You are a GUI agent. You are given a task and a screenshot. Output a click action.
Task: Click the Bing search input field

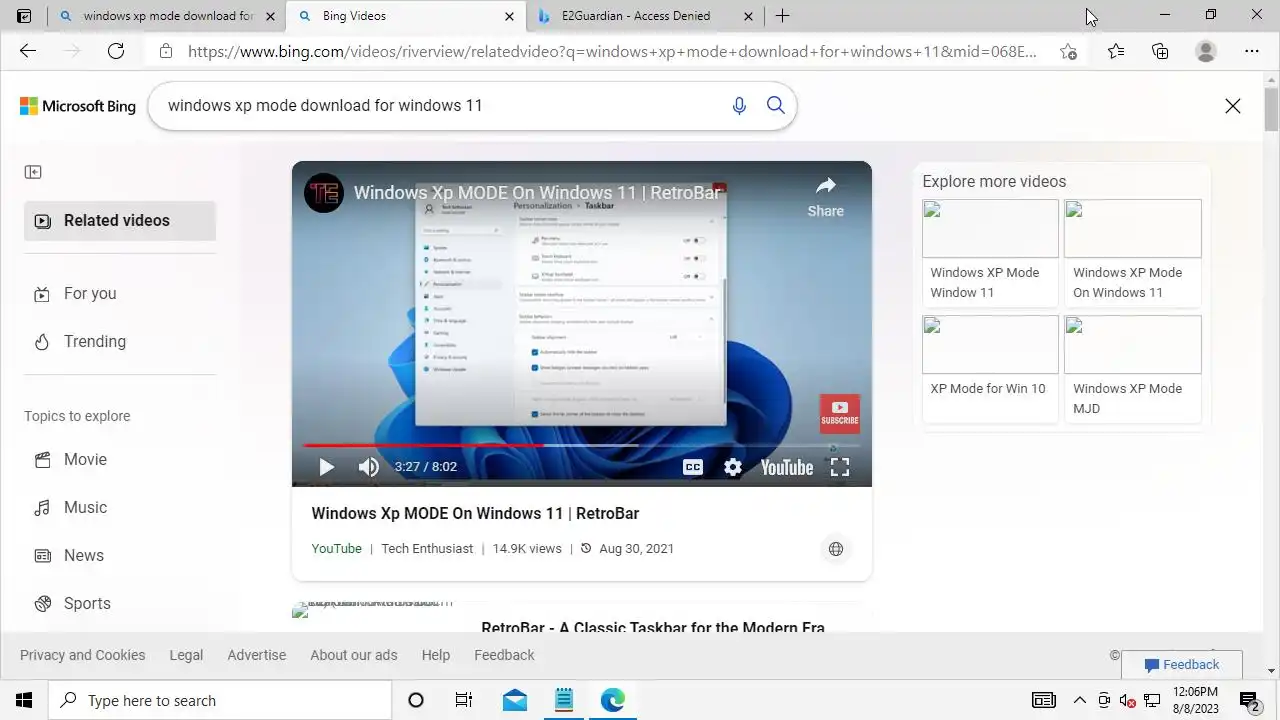[440, 105]
